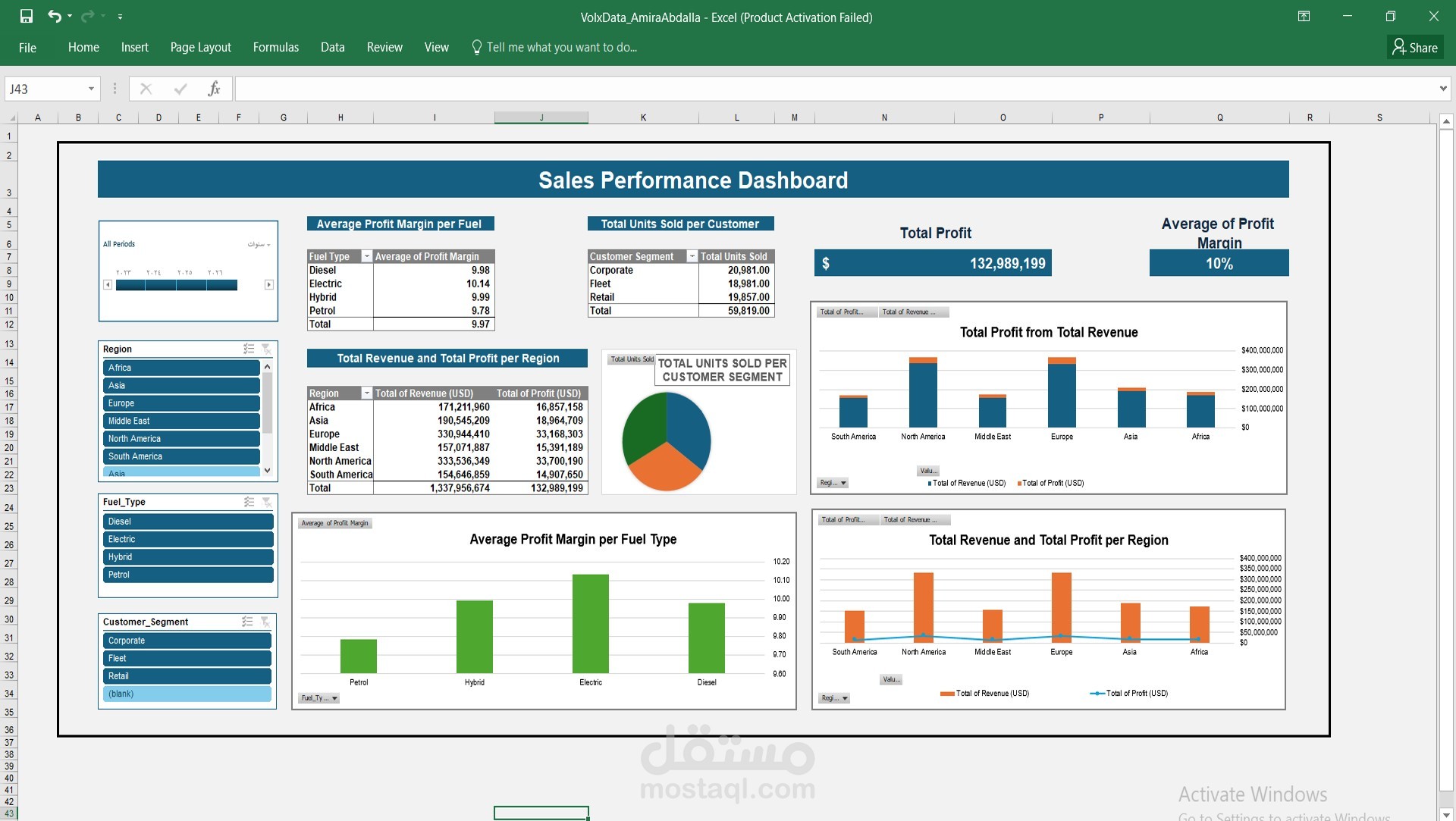
Task: Click the Save icon in Quick Access Toolbar
Action: click(x=27, y=15)
